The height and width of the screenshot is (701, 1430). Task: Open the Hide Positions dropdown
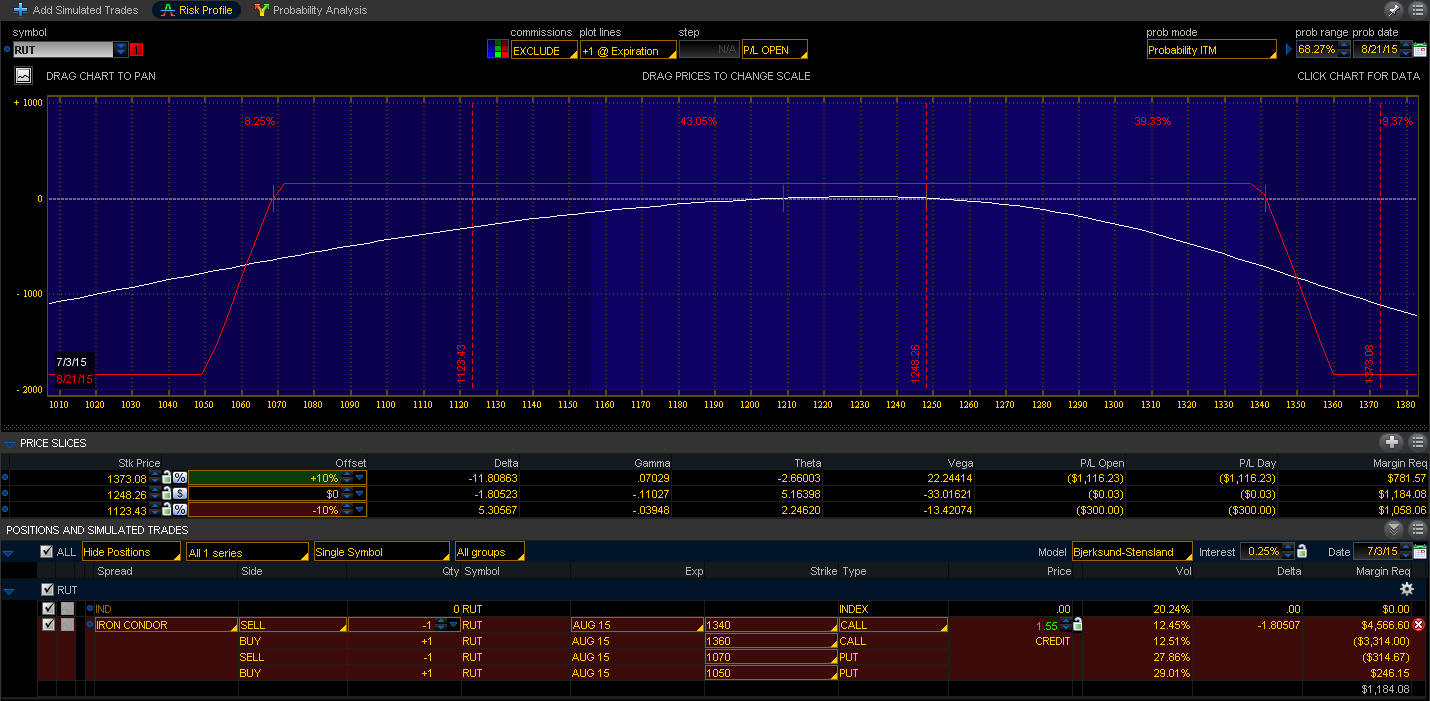[131, 551]
